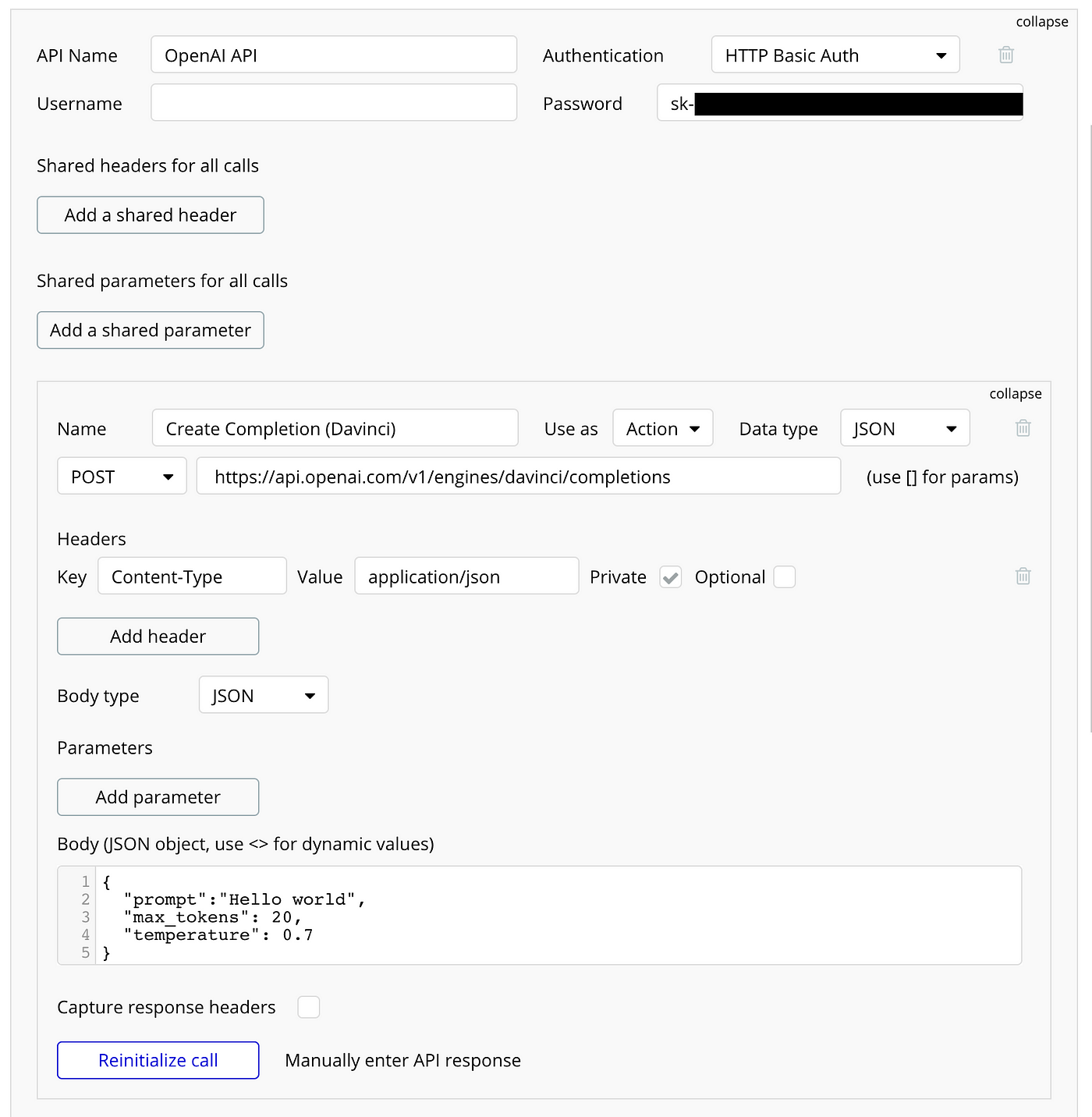Screen dimensions: 1092x1117
Task: Click the Shared parameters for all calls label
Action: [162, 281]
